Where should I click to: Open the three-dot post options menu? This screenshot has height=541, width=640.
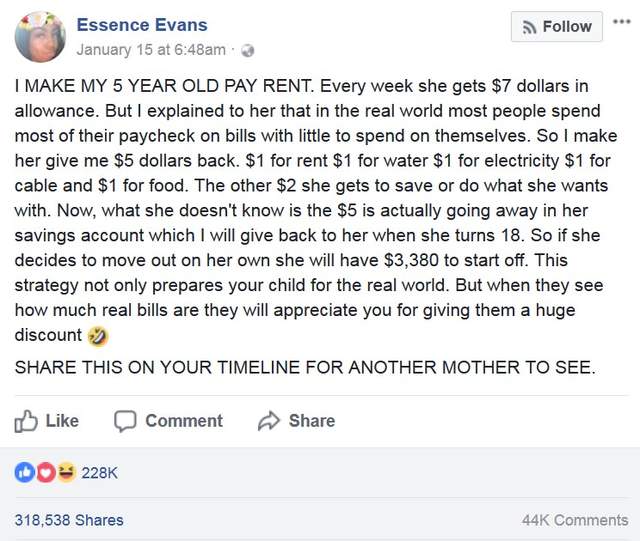pyautogui.click(x=623, y=20)
